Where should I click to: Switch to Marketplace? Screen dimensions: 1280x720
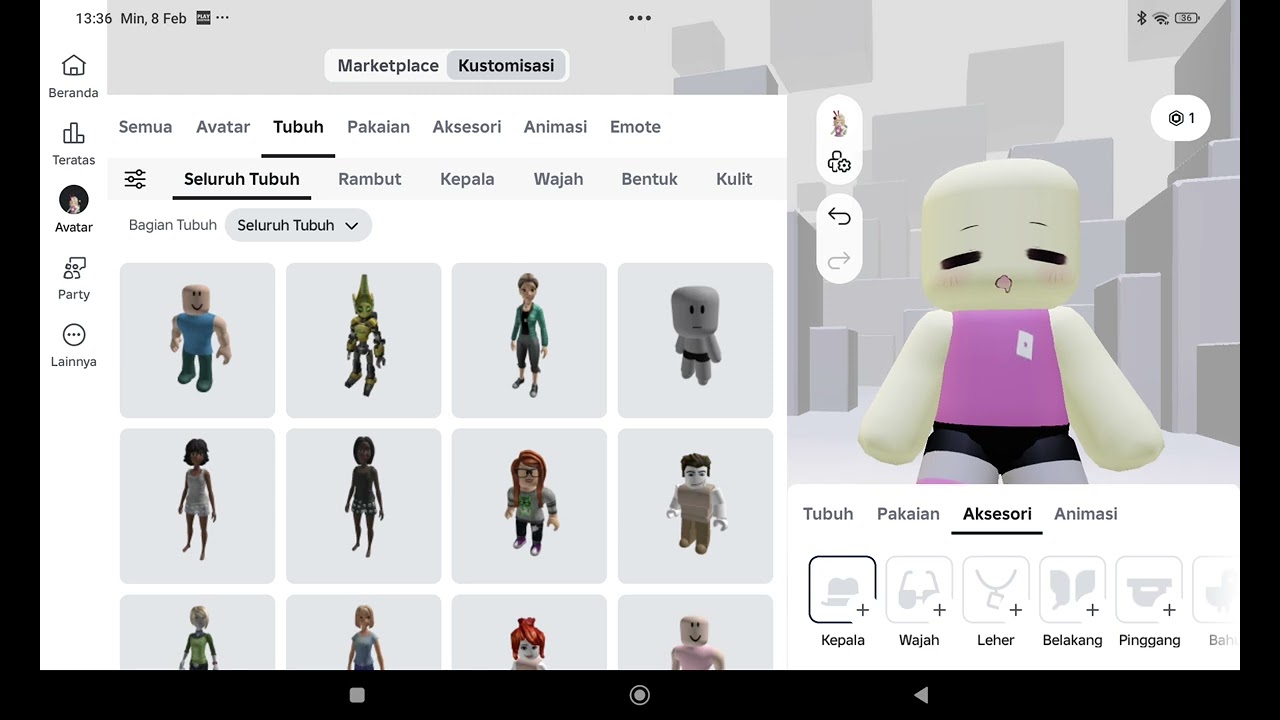coord(388,66)
